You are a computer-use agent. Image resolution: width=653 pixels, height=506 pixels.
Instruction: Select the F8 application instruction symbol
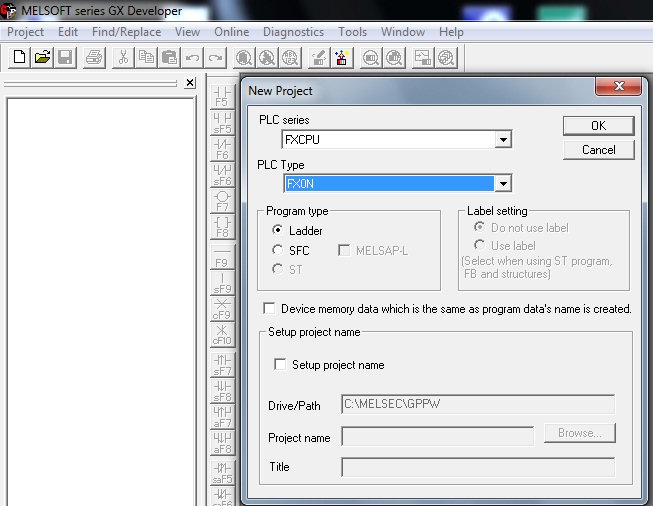pyautogui.click(x=222, y=227)
